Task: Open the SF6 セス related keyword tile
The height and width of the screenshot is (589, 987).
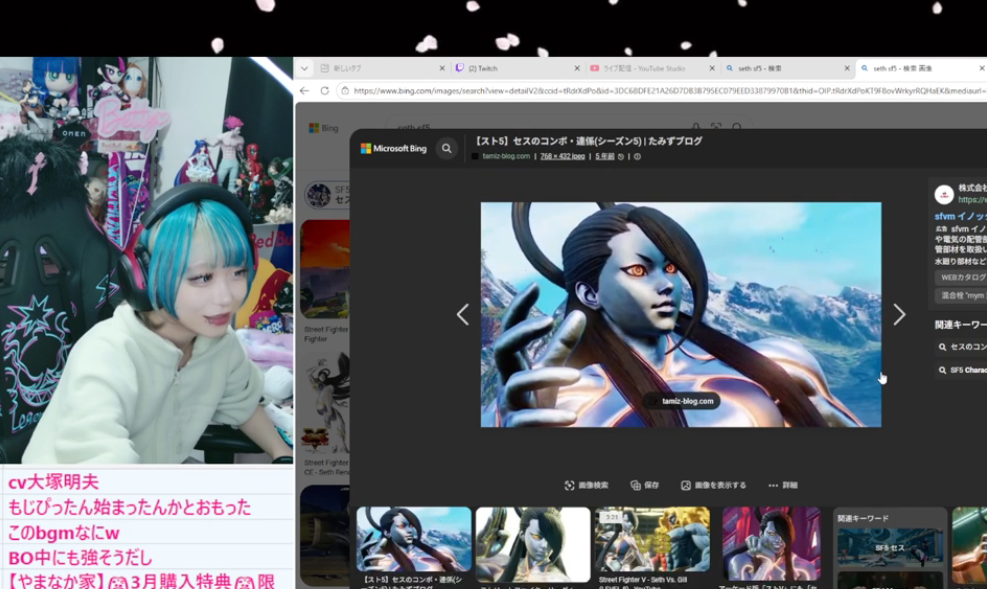Action: click(x=890, y=547)
